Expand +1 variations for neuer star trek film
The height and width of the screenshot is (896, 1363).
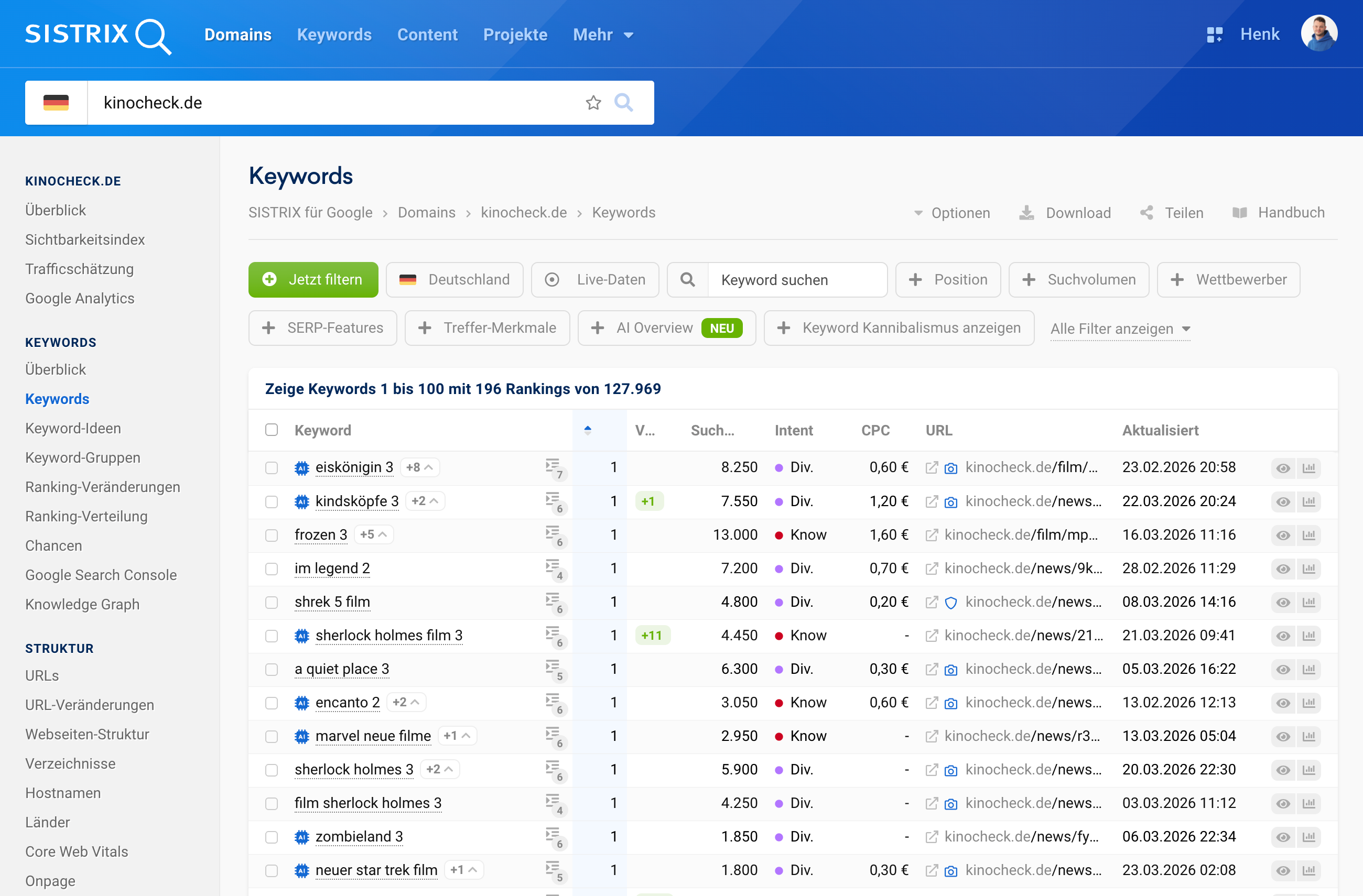(464, 870)
